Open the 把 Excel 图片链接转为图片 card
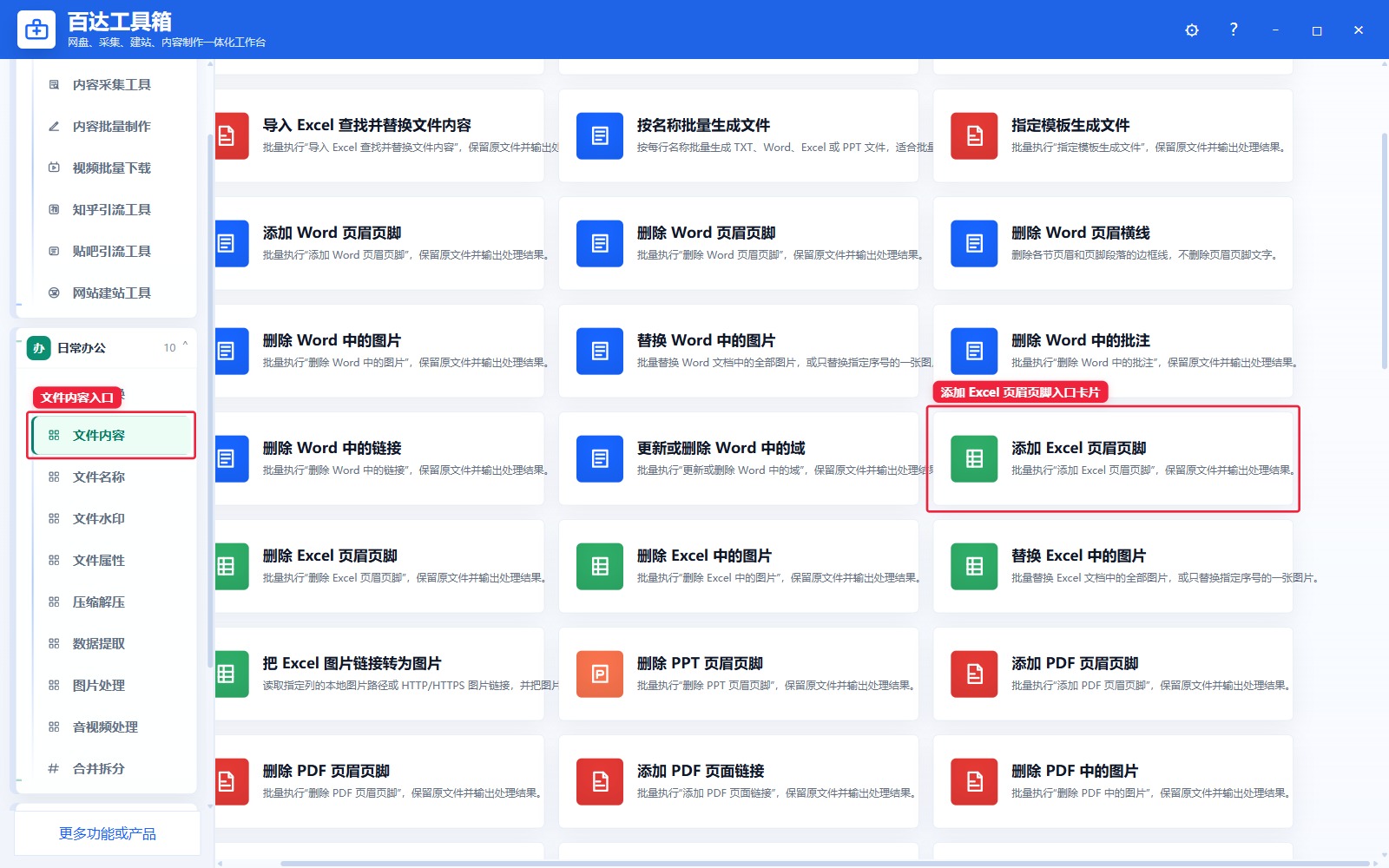Screen dimensions: 1389x868 click(x=379, y=674)
